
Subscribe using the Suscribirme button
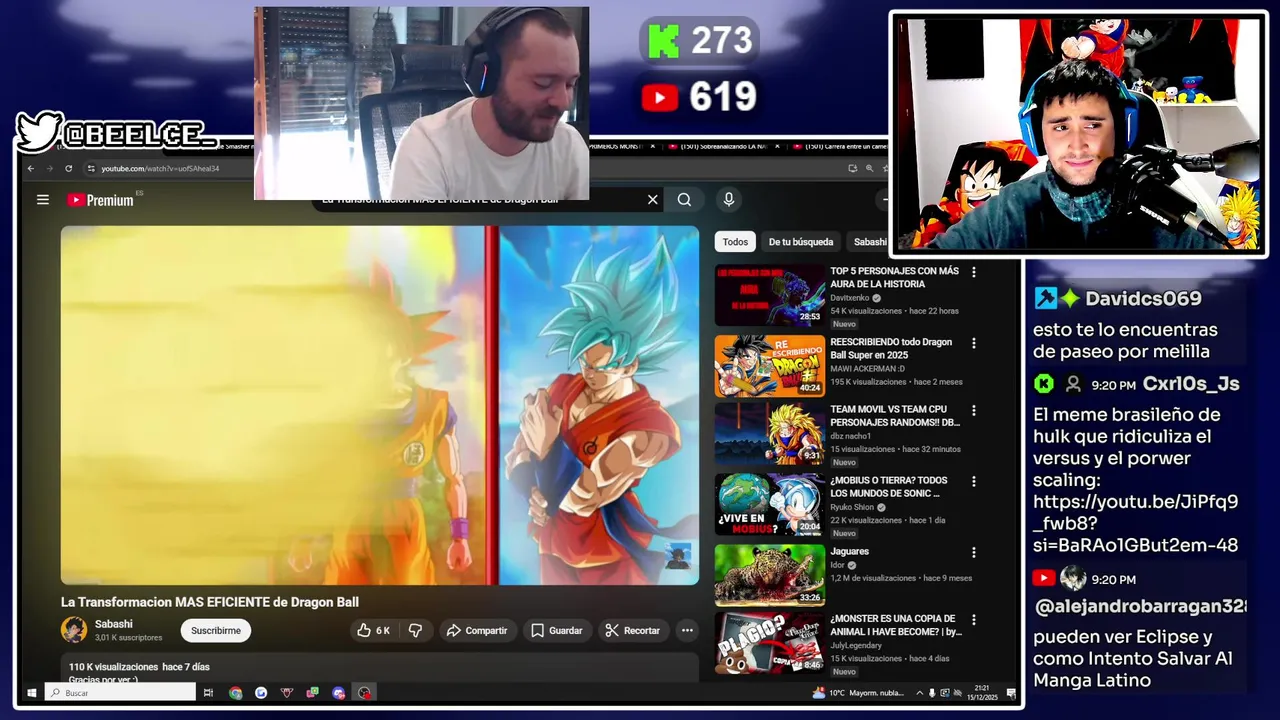point(216,631)
